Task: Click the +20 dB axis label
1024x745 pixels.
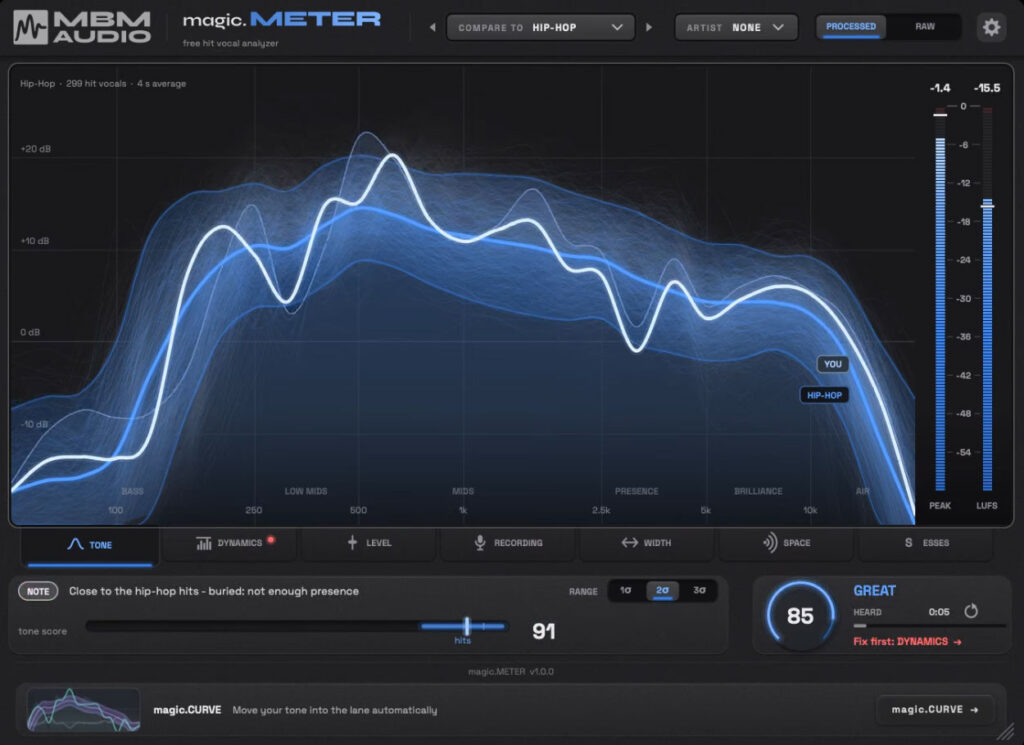Action: [x=35, y=149]
